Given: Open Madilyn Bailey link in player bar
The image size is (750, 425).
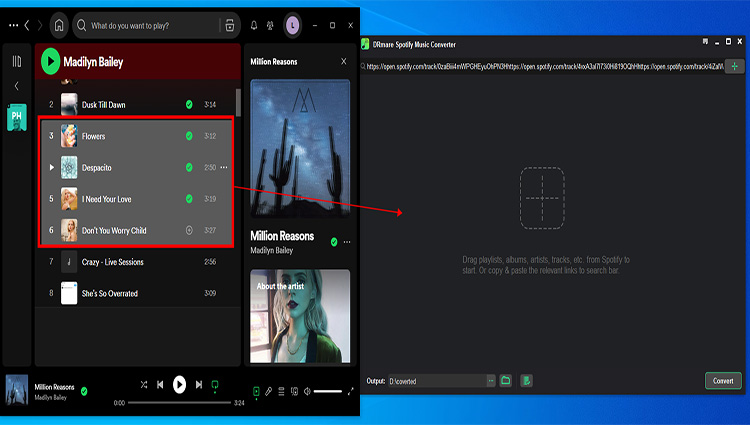Looking at the screenshot, I should pos(51,397).
